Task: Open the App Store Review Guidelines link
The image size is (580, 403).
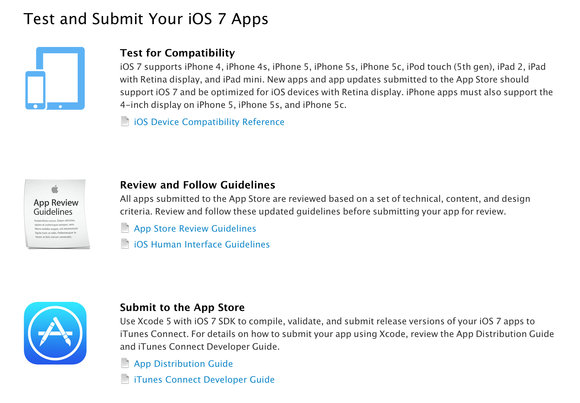Action: tap(195, 228)
